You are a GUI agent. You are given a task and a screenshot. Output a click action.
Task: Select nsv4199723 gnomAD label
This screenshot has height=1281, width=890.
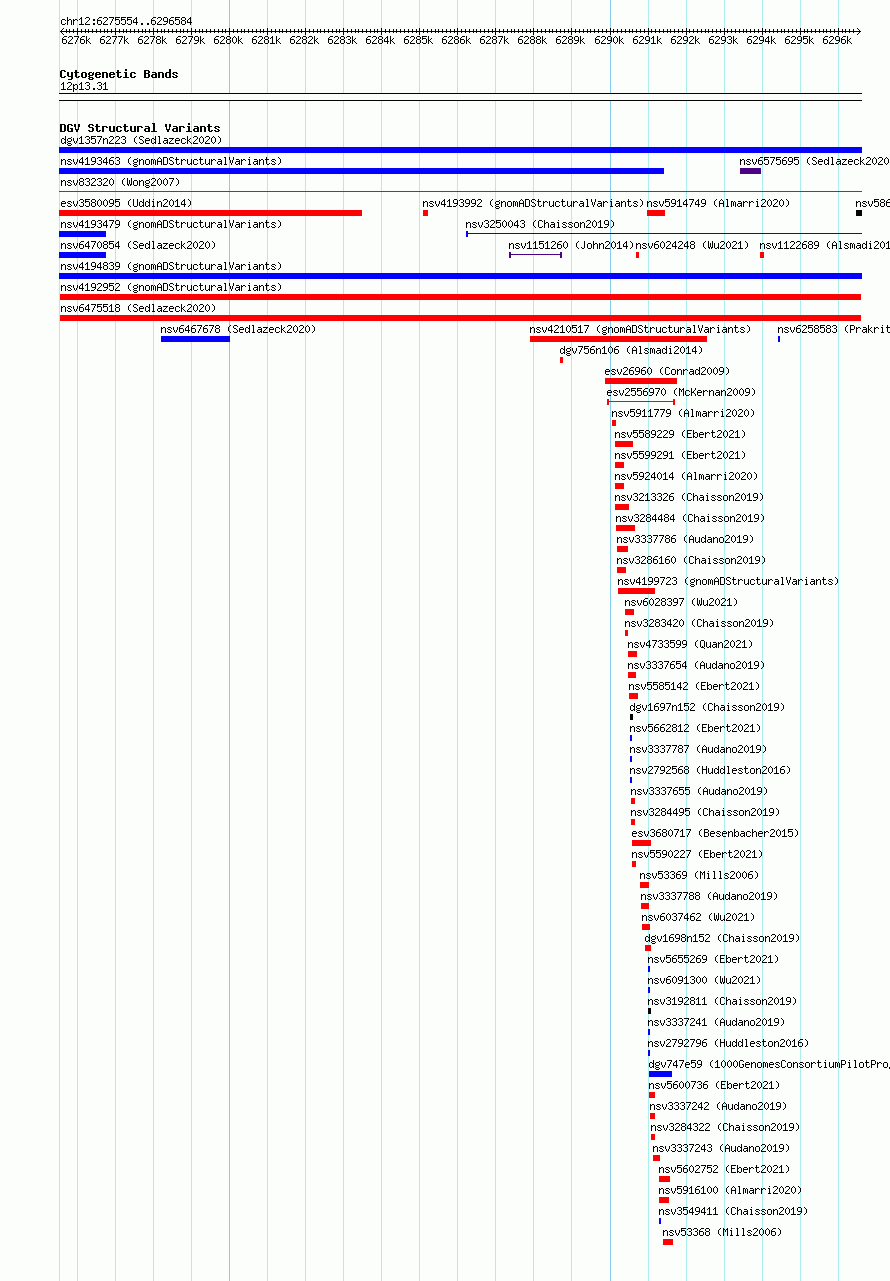click(x=728, y=581)
